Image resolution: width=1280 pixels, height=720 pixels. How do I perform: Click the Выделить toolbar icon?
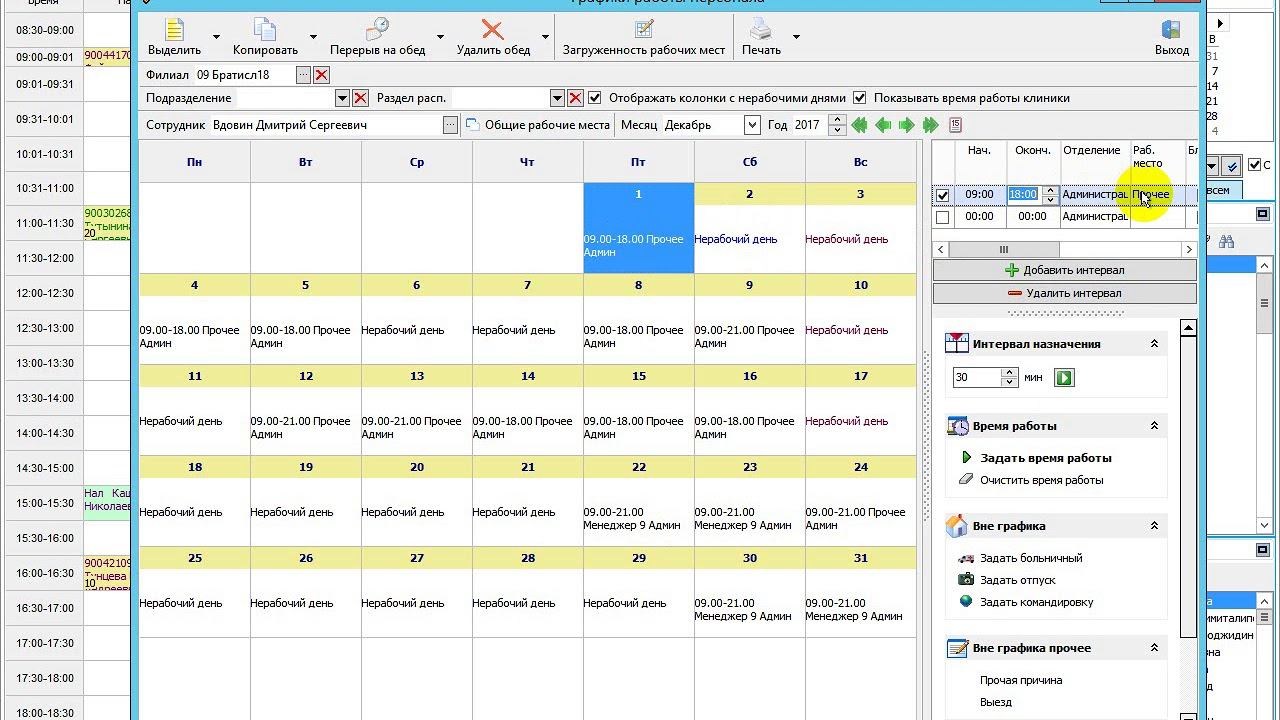tap(174, 30)
